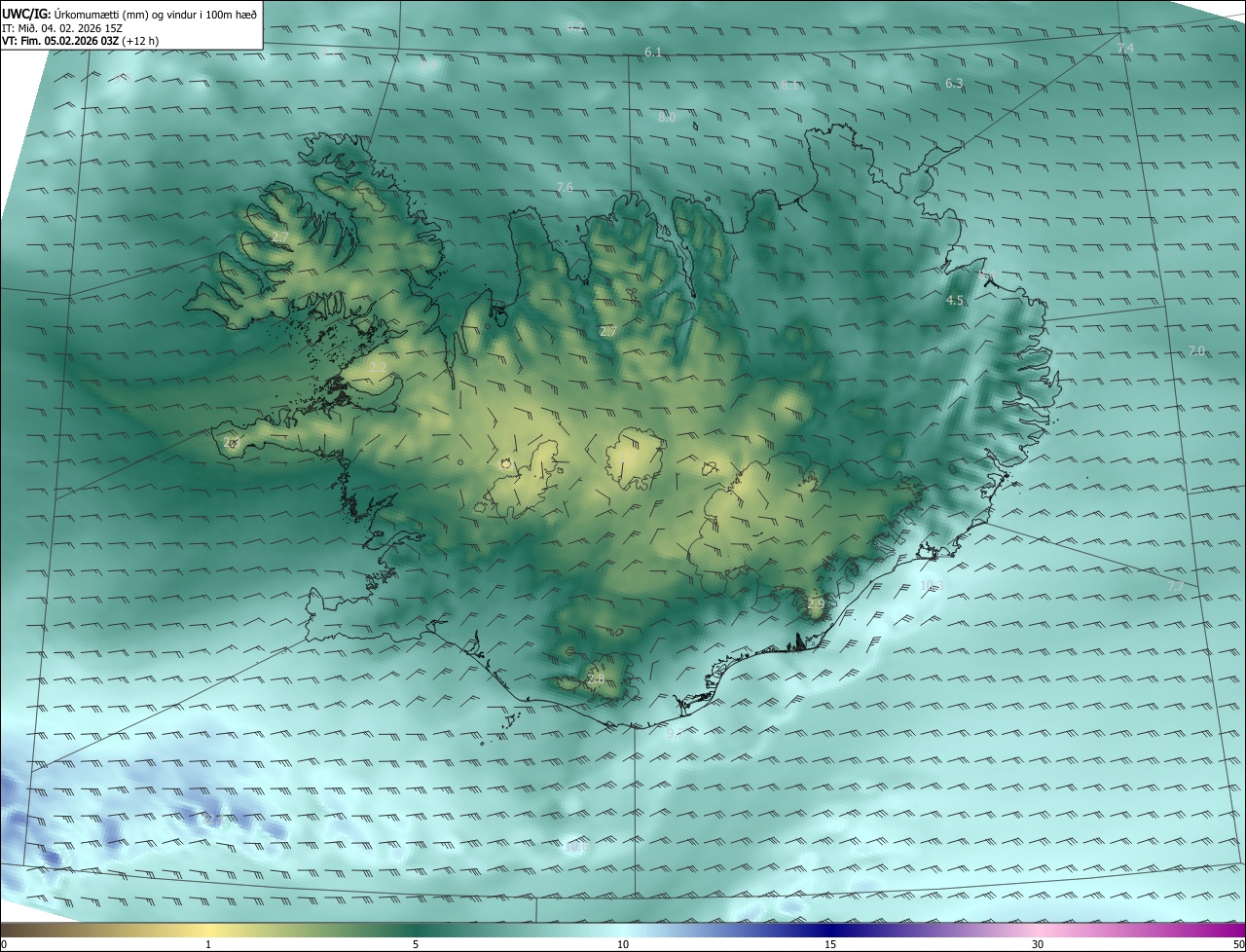The image size is (1246, 952).
Task: Click the "7.7" value label on the map
Action: coord(1176,586)
